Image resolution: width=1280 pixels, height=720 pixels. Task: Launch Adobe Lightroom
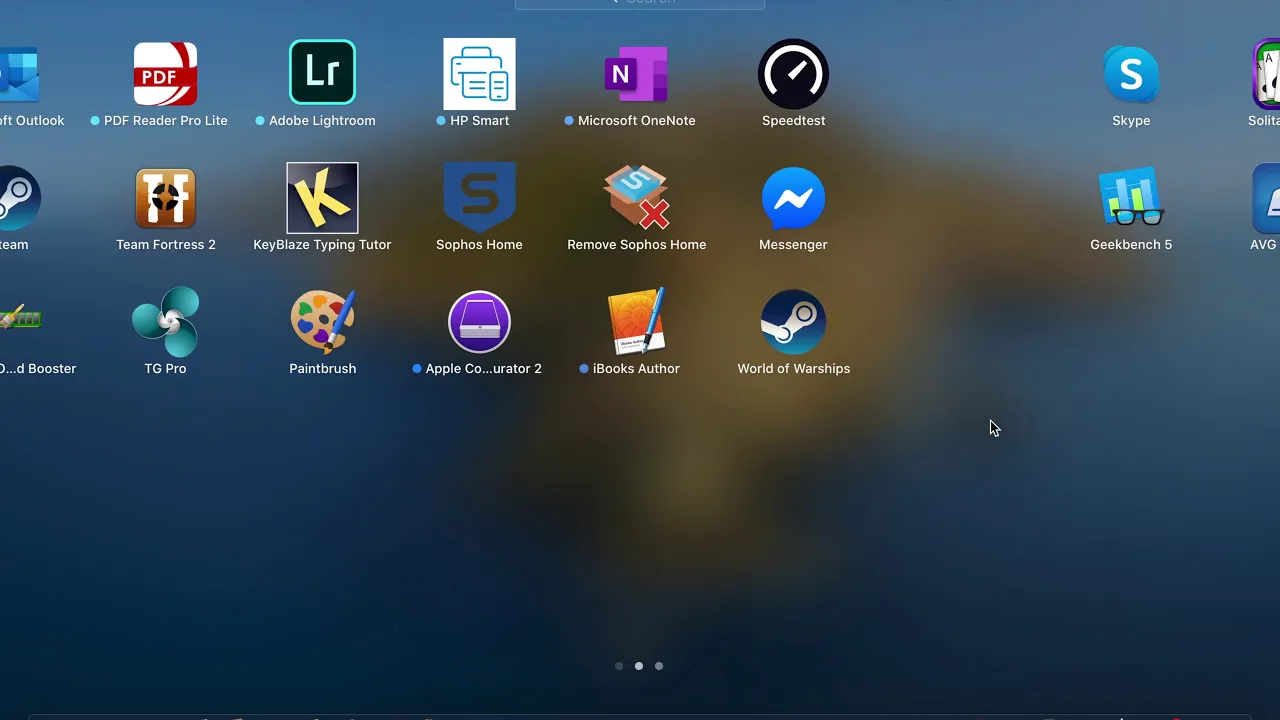tap(322, 72)
